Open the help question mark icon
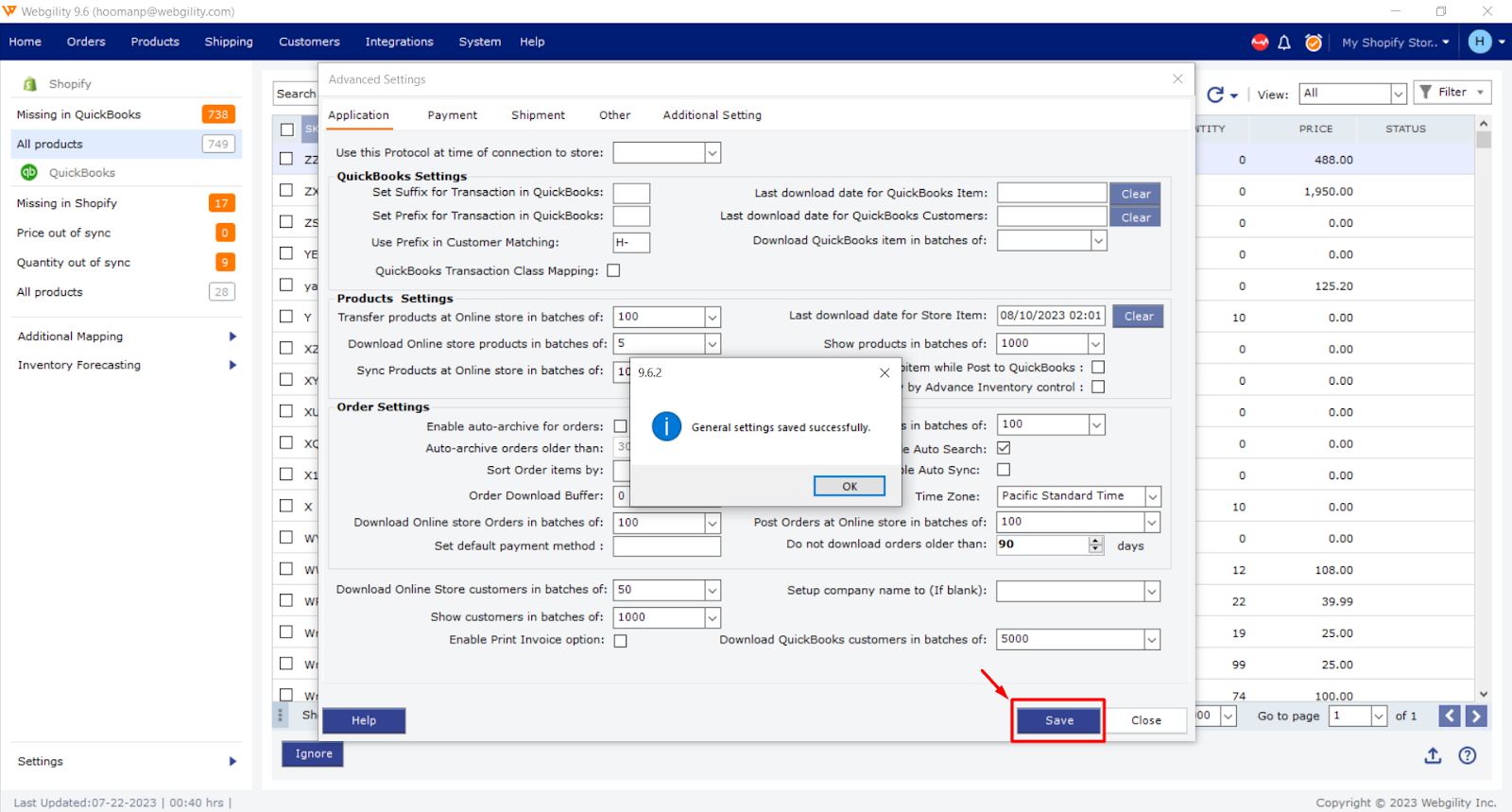Viewport: 1512px width, 812px height. tap(1467, 755)
